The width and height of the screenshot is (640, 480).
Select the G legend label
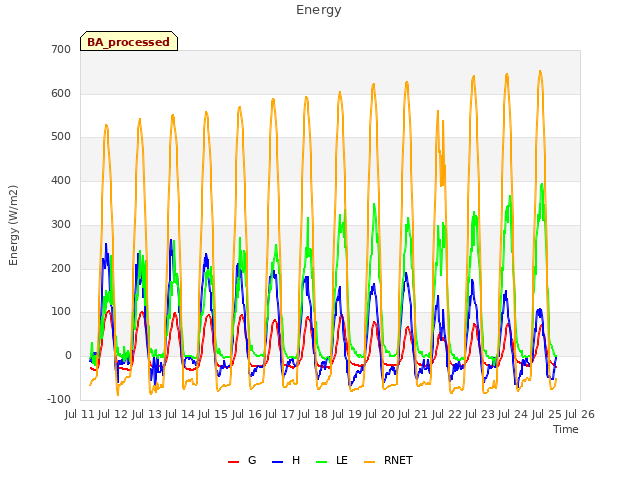coord(252,460)
